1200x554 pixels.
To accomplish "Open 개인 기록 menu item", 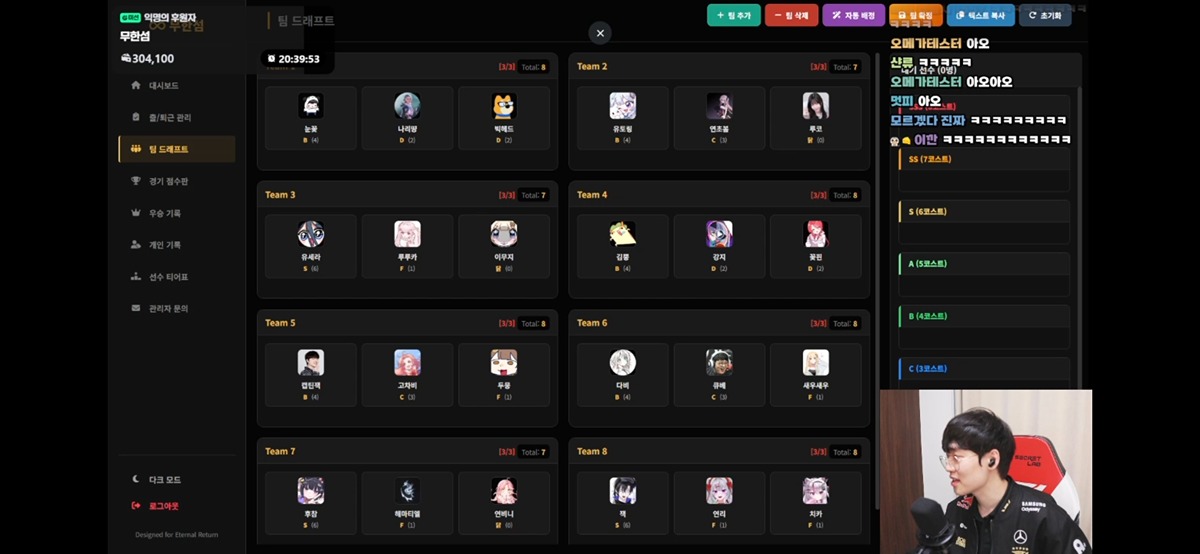I will [164, 245].
